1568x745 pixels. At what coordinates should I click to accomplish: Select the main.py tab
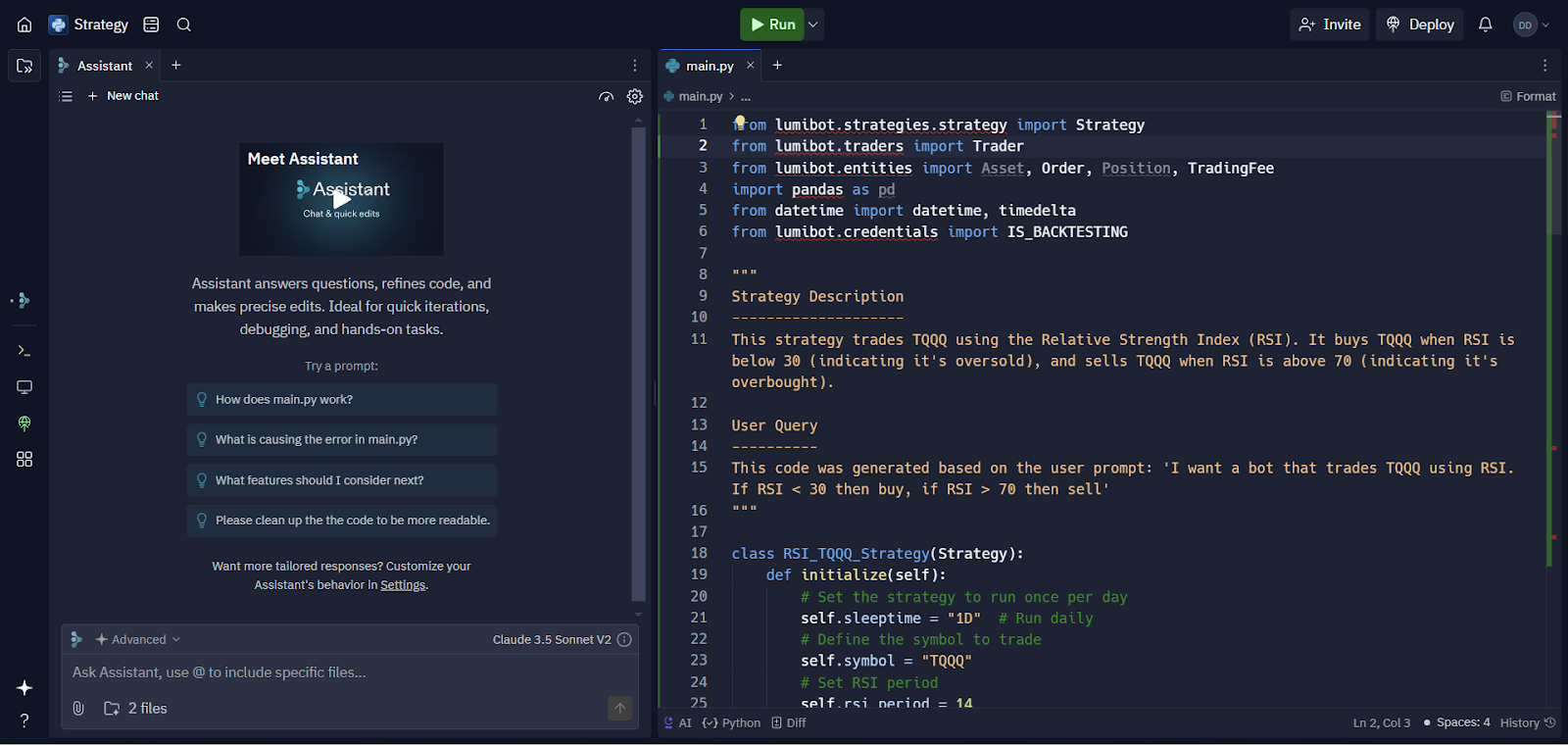[710, 66]
